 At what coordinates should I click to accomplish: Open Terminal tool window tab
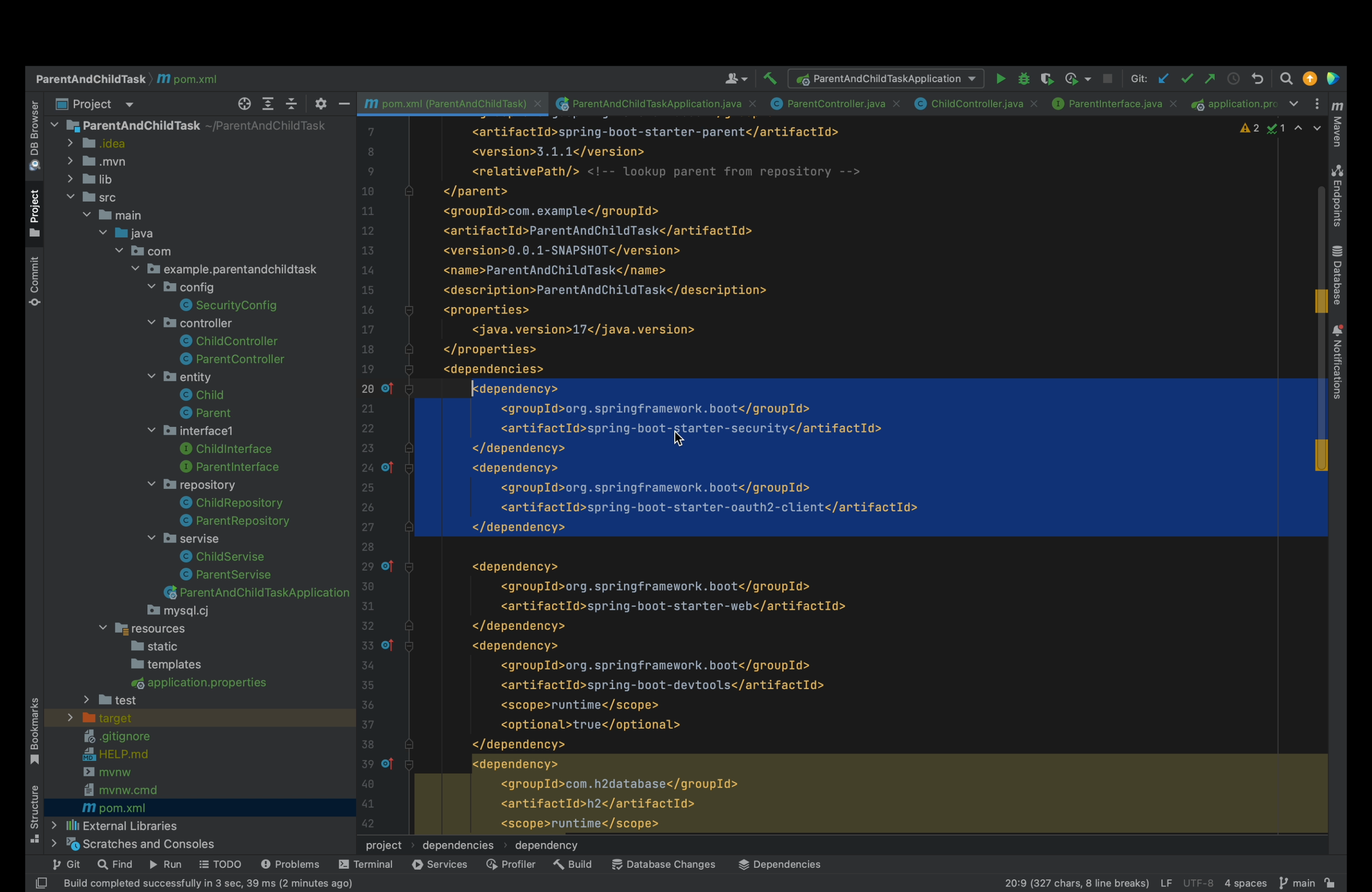click(365, 864)
